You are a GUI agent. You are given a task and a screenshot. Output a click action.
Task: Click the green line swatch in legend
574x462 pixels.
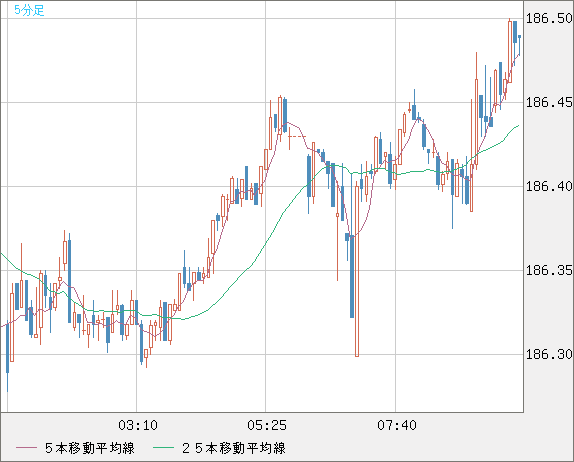pos(163,448)
